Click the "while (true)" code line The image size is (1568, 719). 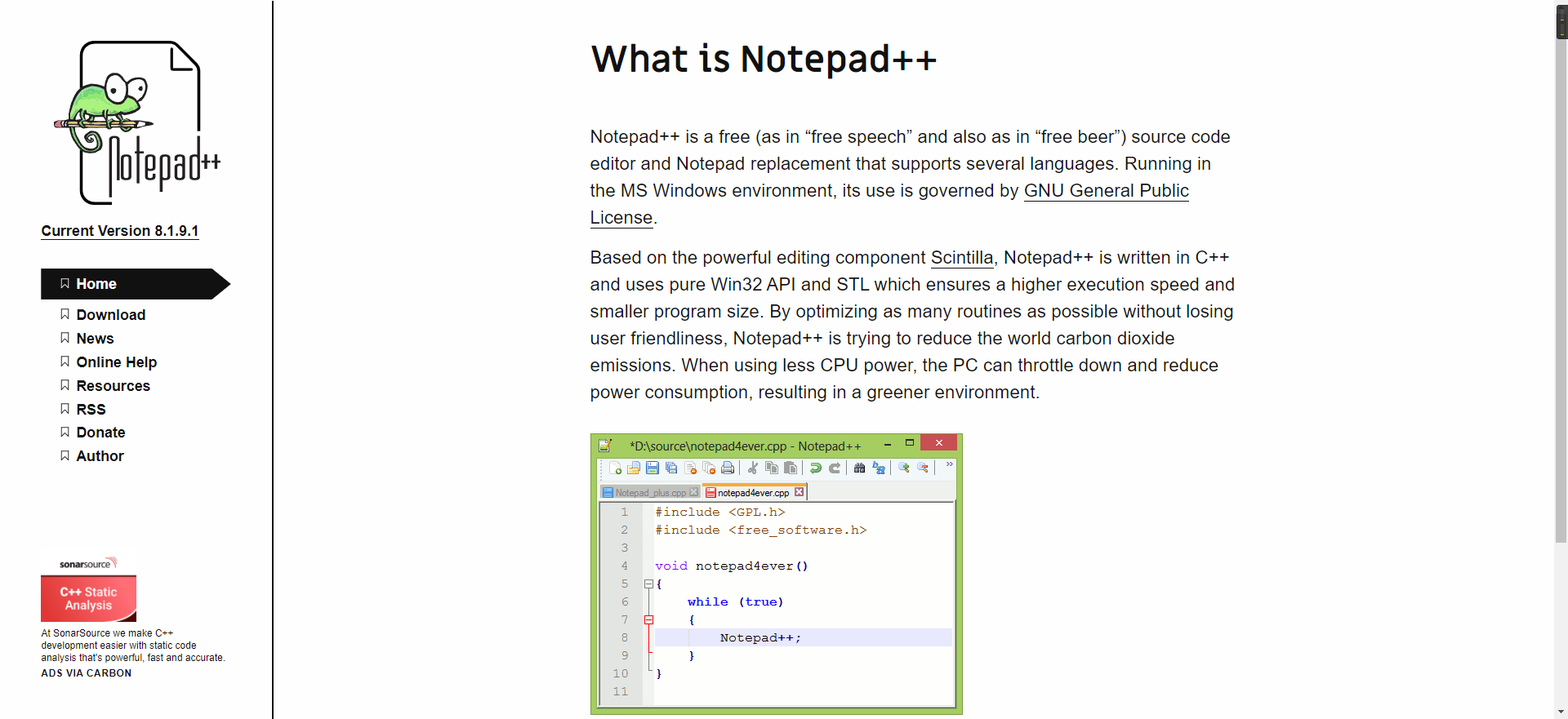(x=735, y=601)
